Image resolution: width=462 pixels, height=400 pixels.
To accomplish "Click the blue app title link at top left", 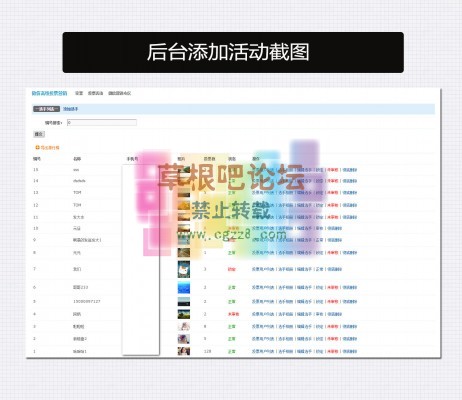I will (49, 93).
